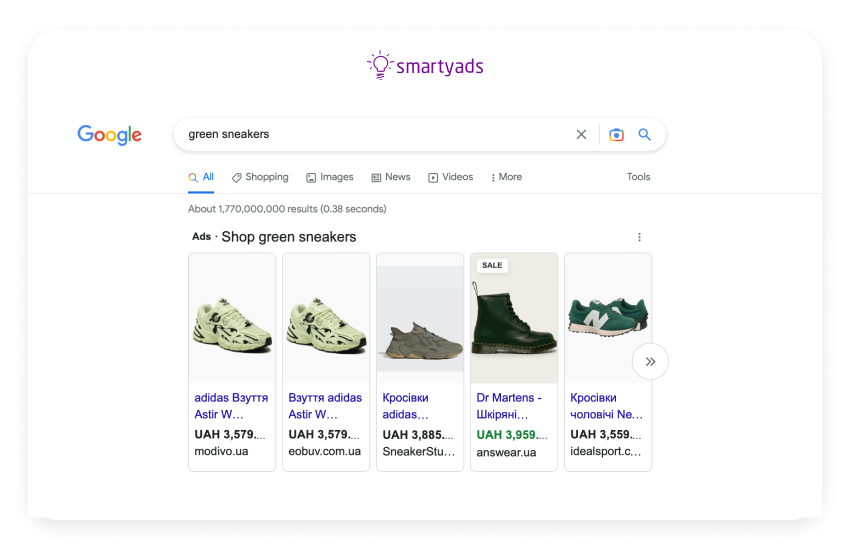Open search by image camera icon
Viewport: 850px width, 550px height.
(616, 134)
